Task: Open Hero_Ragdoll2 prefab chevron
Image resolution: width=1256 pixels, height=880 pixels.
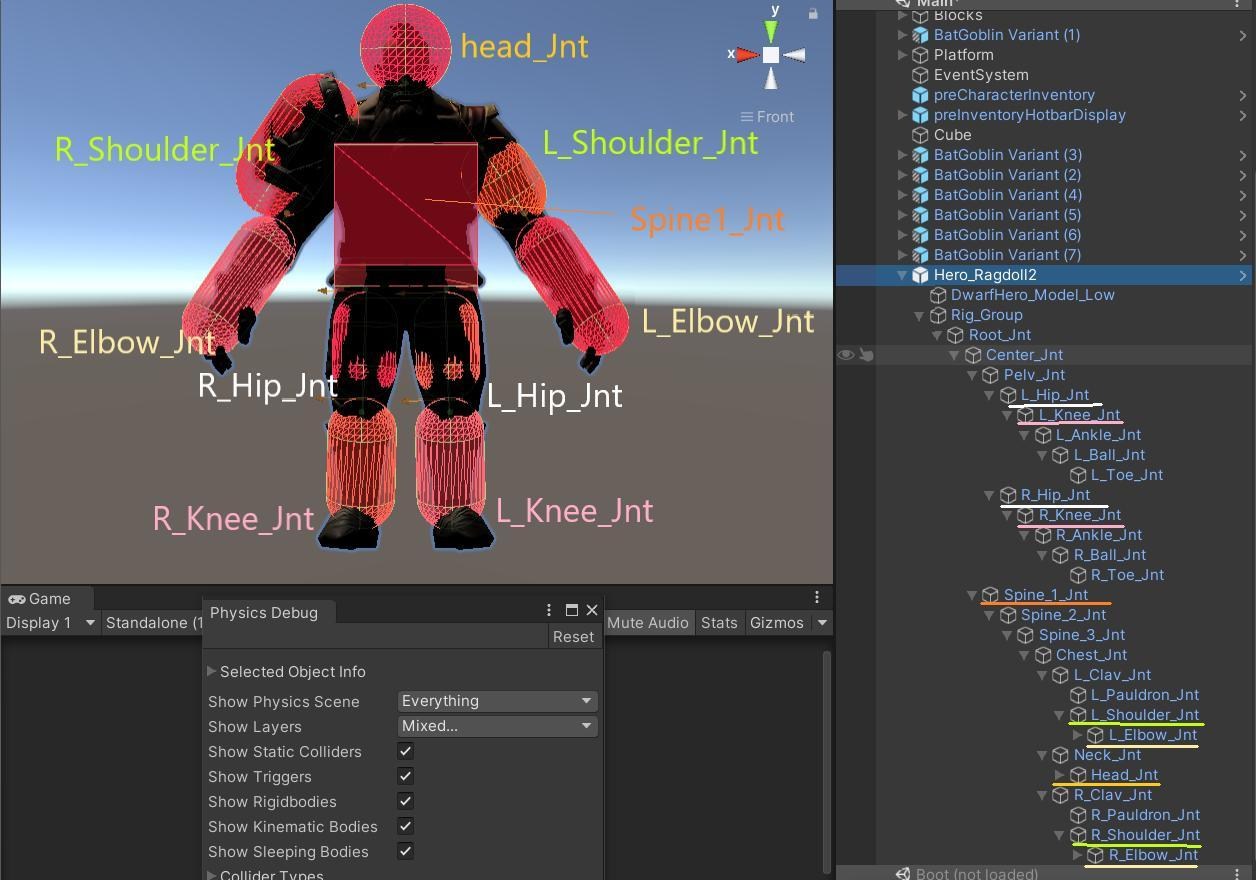Action: pos(1243,275)
